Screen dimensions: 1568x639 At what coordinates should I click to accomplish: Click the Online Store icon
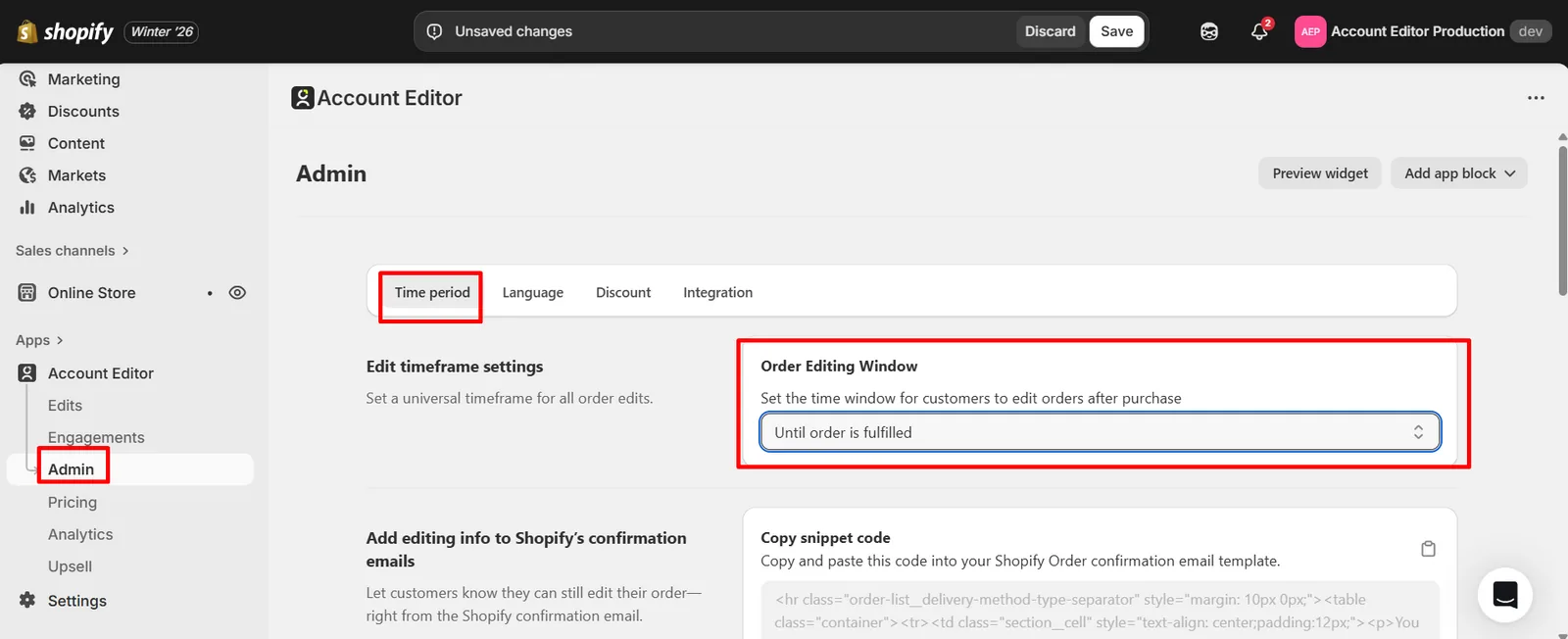coord(27,293)
